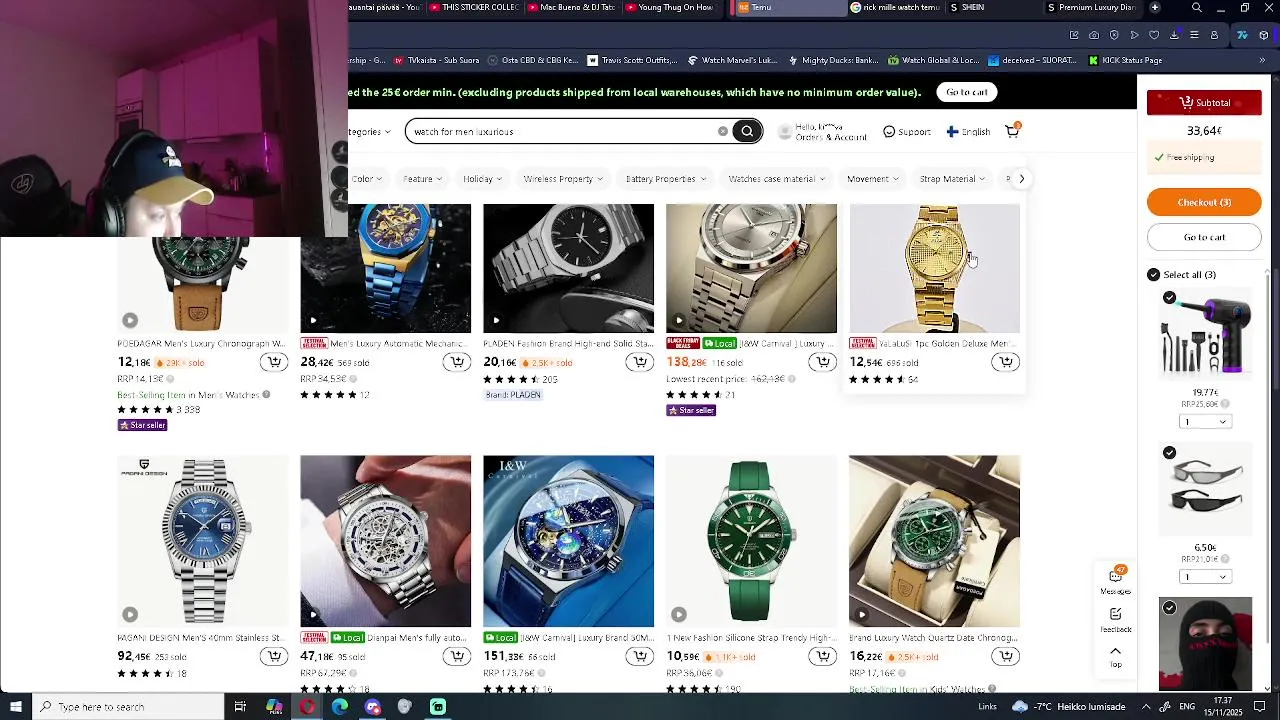Open the shopping cart icon in header

pos(1012,131)
